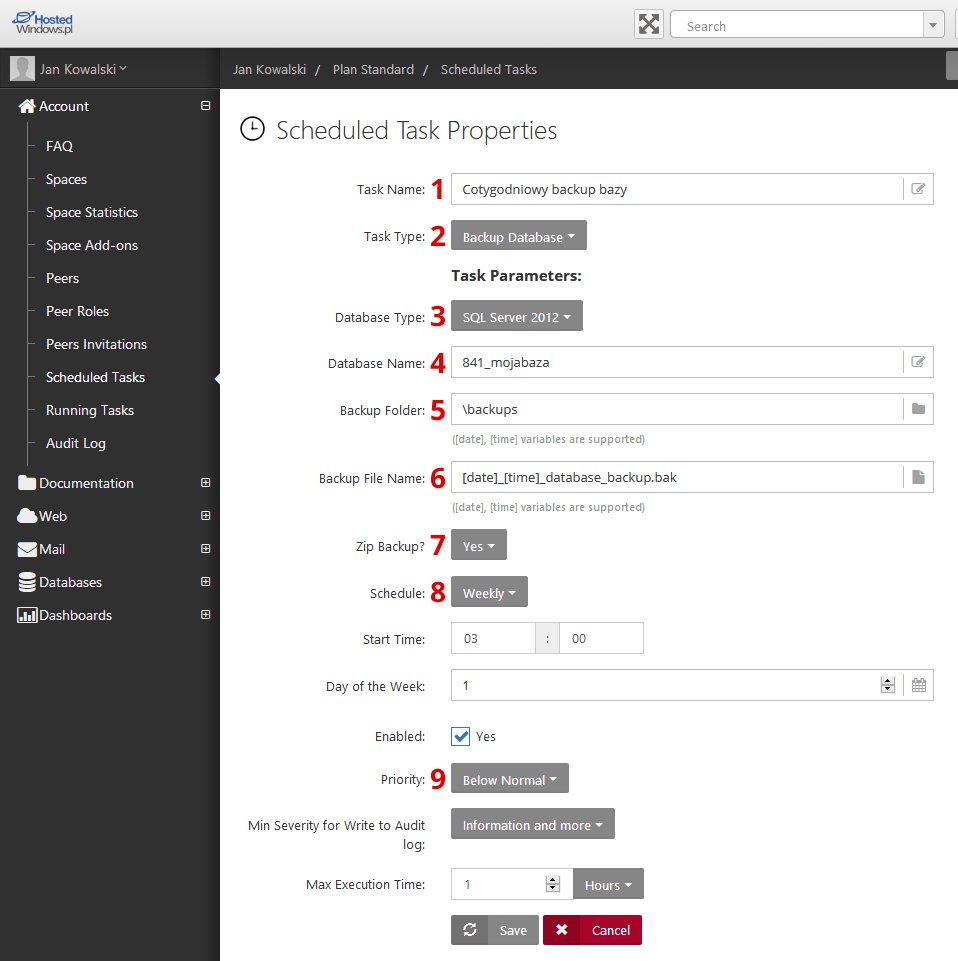The height and width of the screenshot is (961, 958).
Task: Click the Web cloud icon
Action: coord(26,516)
